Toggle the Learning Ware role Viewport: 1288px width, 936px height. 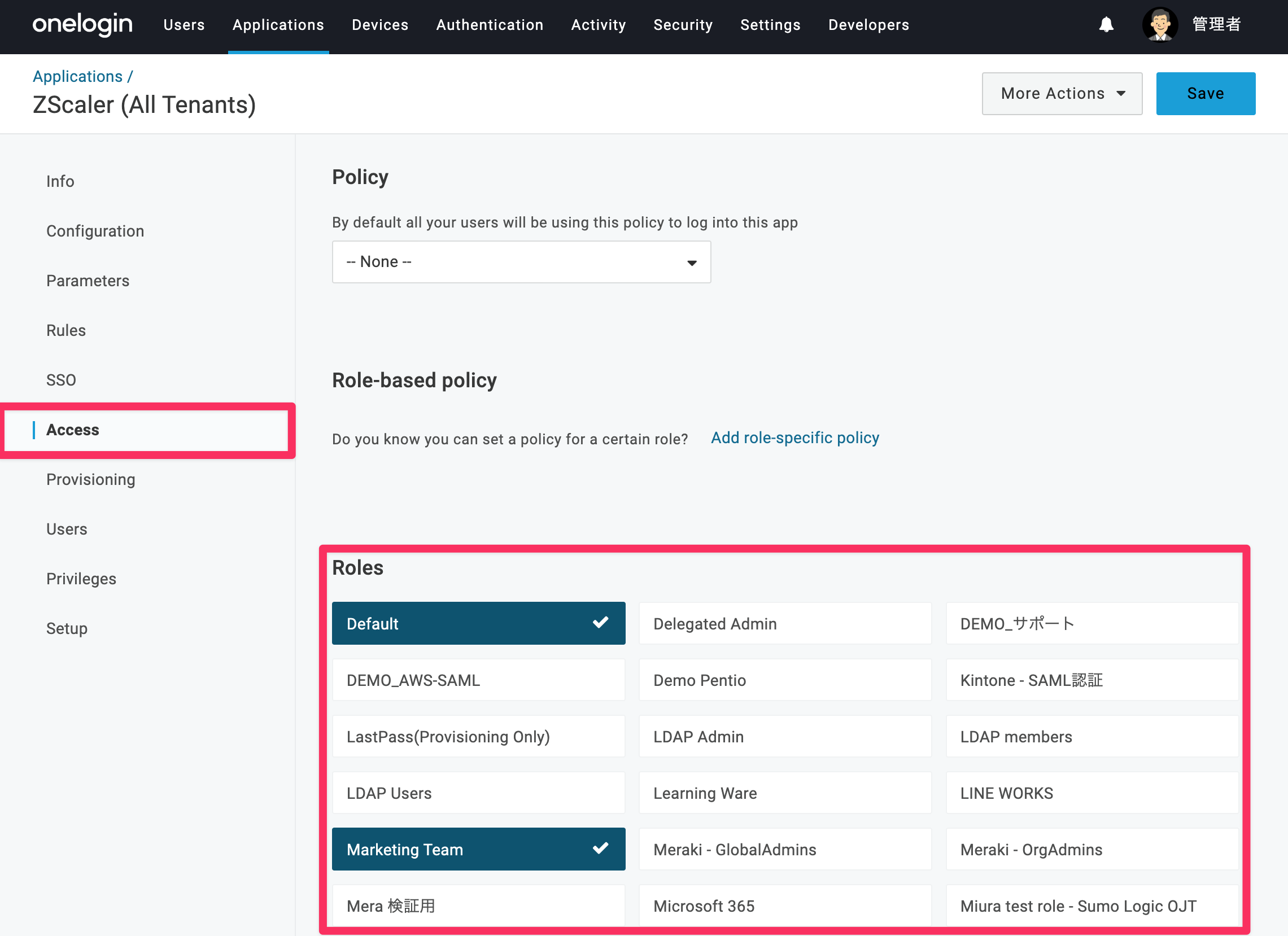[x=785, y=793]
